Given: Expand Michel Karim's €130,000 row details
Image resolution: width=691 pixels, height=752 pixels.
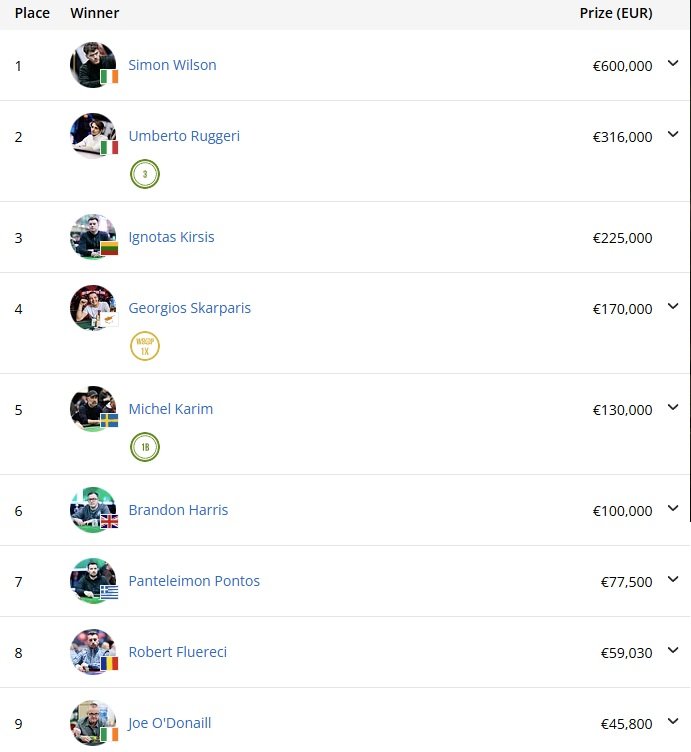Looking at the screenshot, I should tap(673, 408).
